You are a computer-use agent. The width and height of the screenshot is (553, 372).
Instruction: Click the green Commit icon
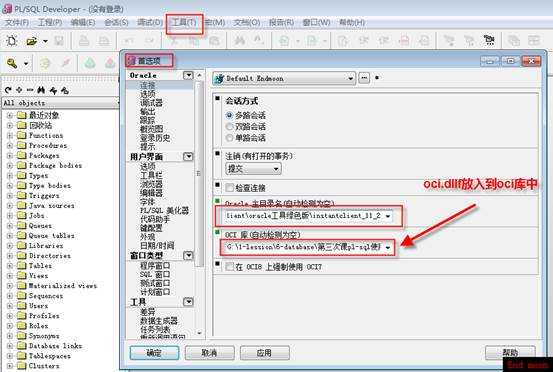(90, 64)
